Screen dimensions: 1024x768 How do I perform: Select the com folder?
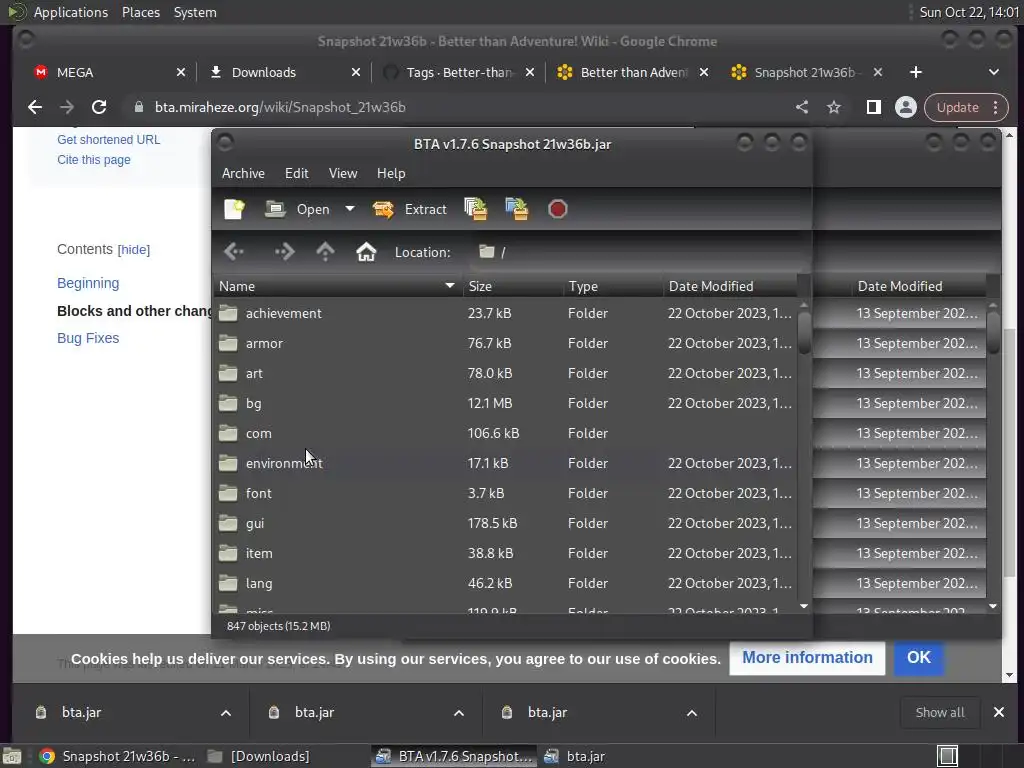coord(505,434)
